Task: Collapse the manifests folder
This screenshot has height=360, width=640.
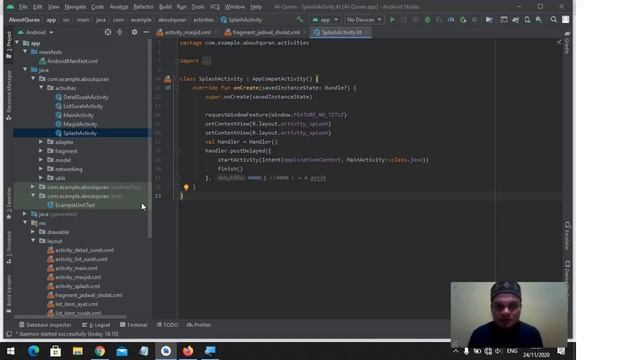Action: (25, 52)
